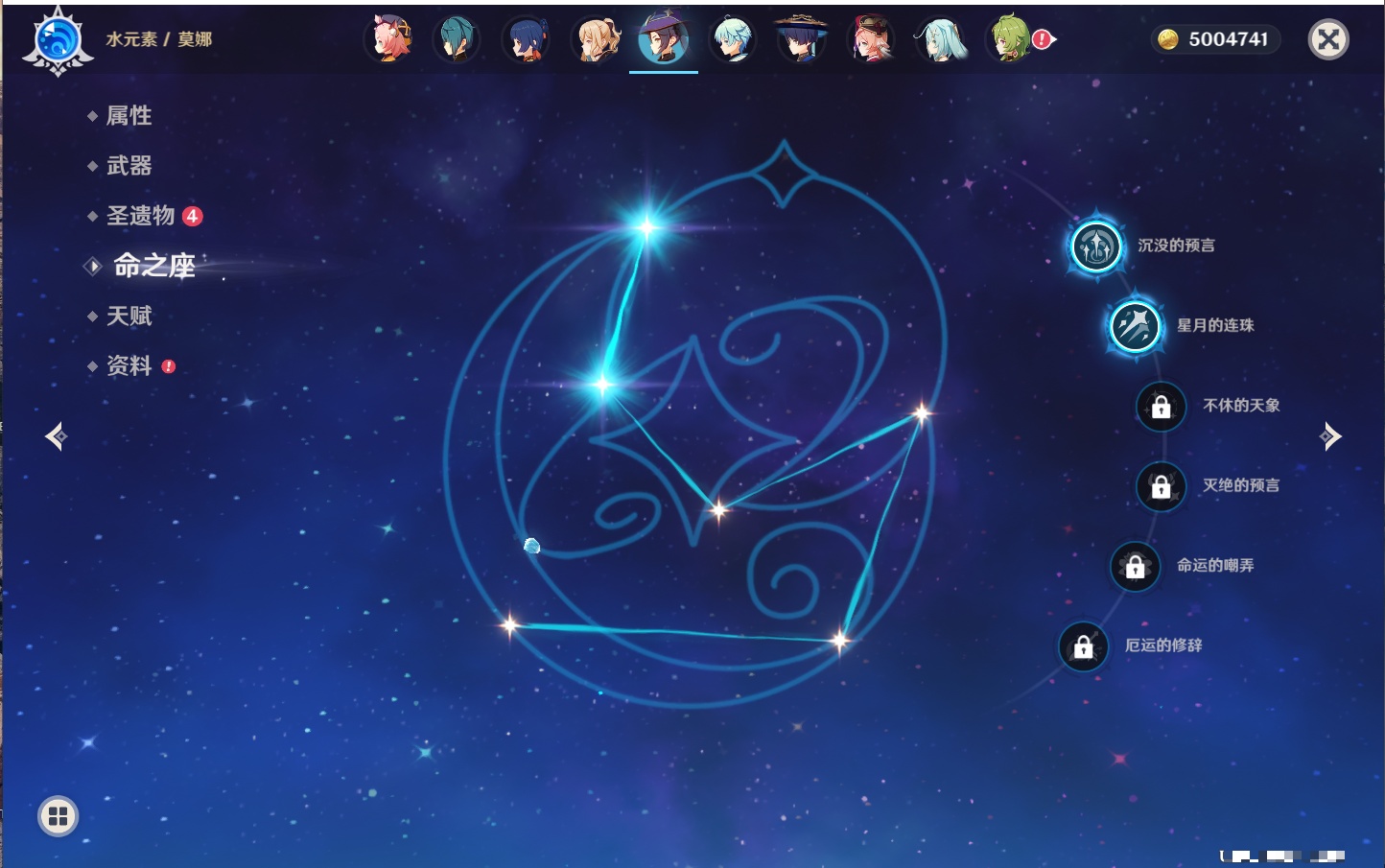Select the dark-blue-haired Xiangling avatar

point(526,39)
